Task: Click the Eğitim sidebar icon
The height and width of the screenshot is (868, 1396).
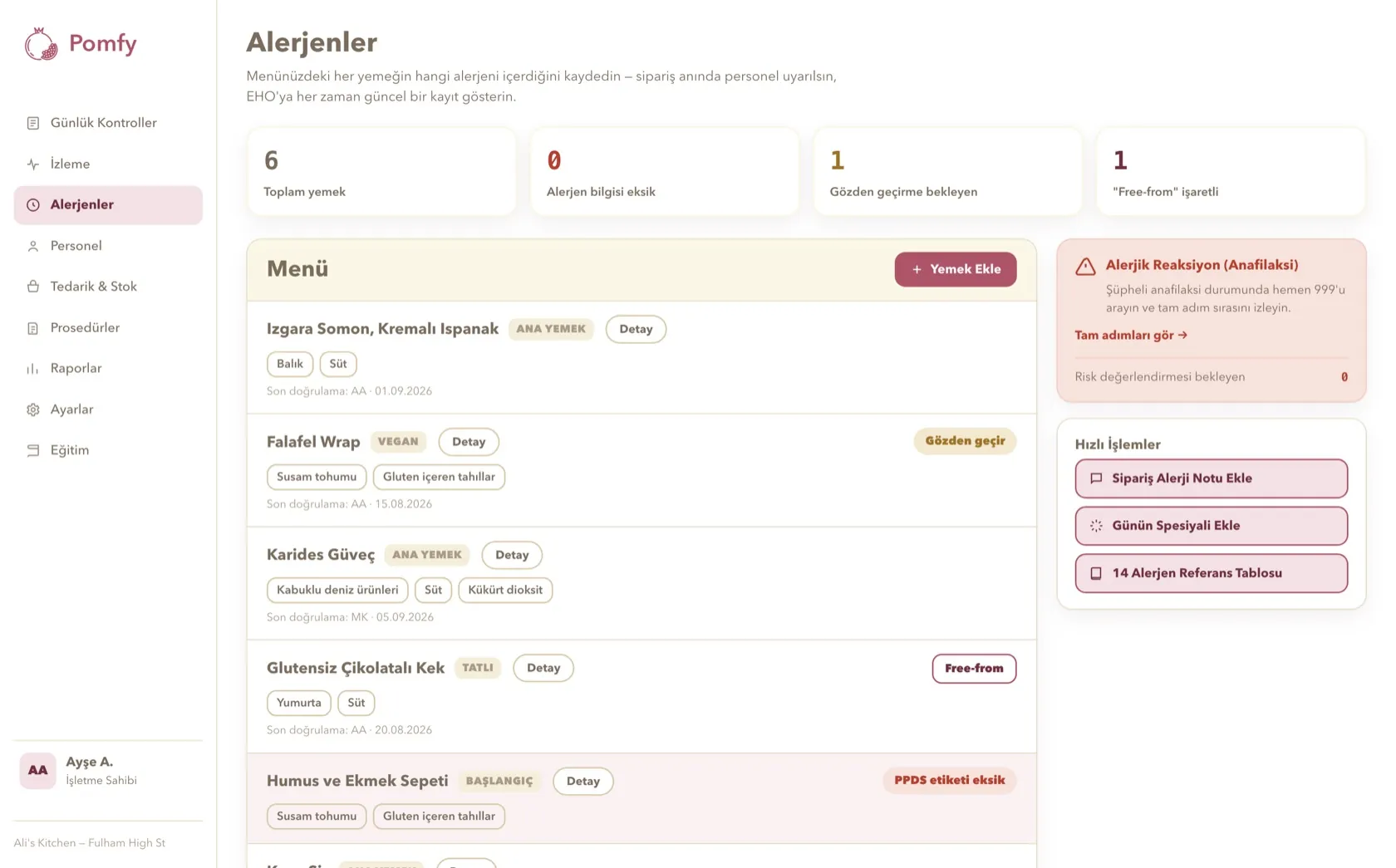Action: coord(33,450)
